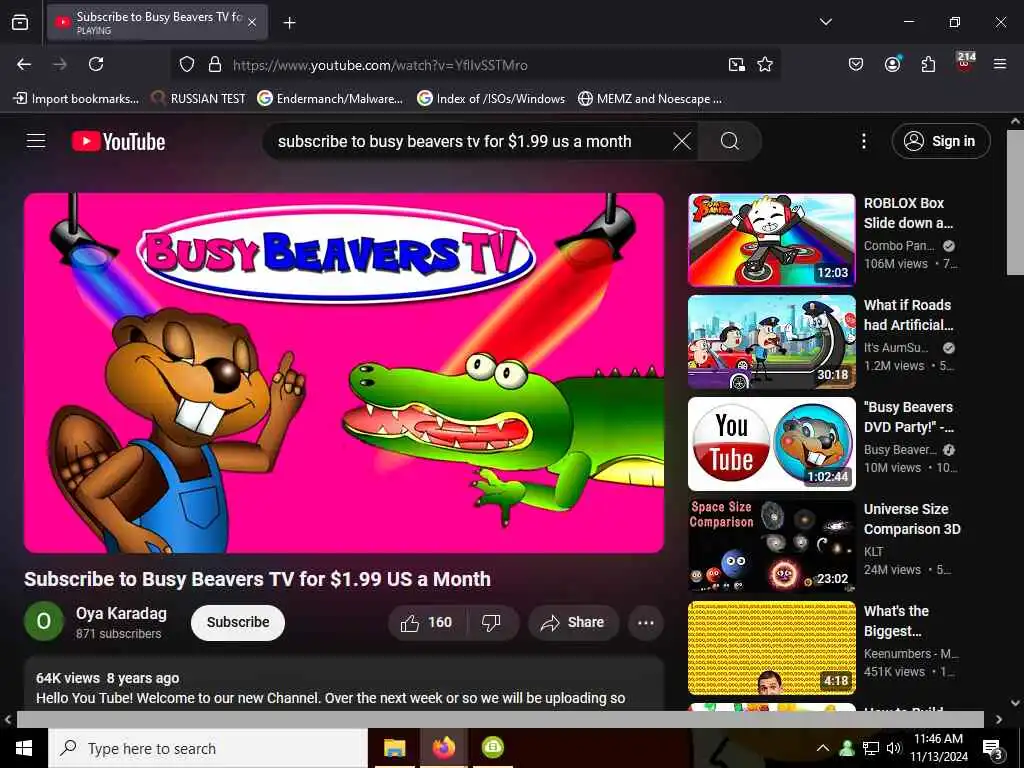Screen dimensions: 1024x768
Task: Open the taskbar clock and date
Action: point(938,748)
